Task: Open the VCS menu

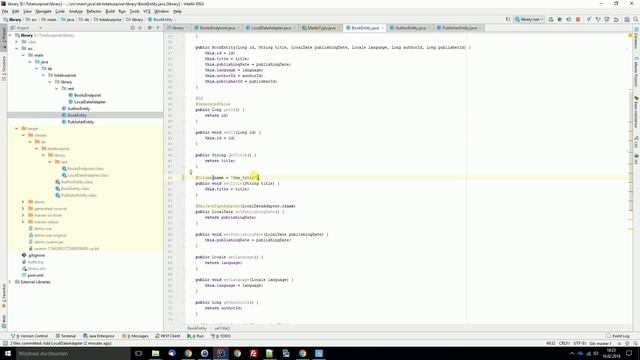Action: [147, 11]
